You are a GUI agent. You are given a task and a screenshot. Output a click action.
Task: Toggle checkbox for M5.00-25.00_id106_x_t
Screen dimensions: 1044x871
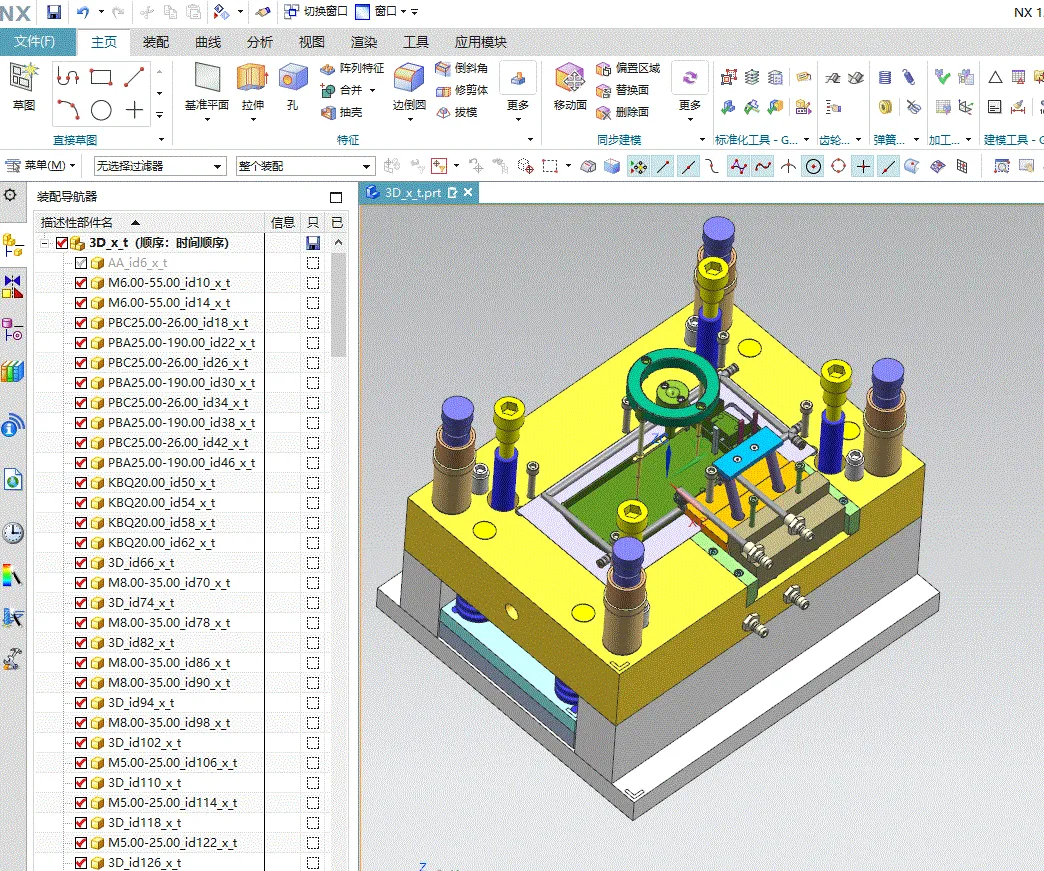click(x=81, y=762)
